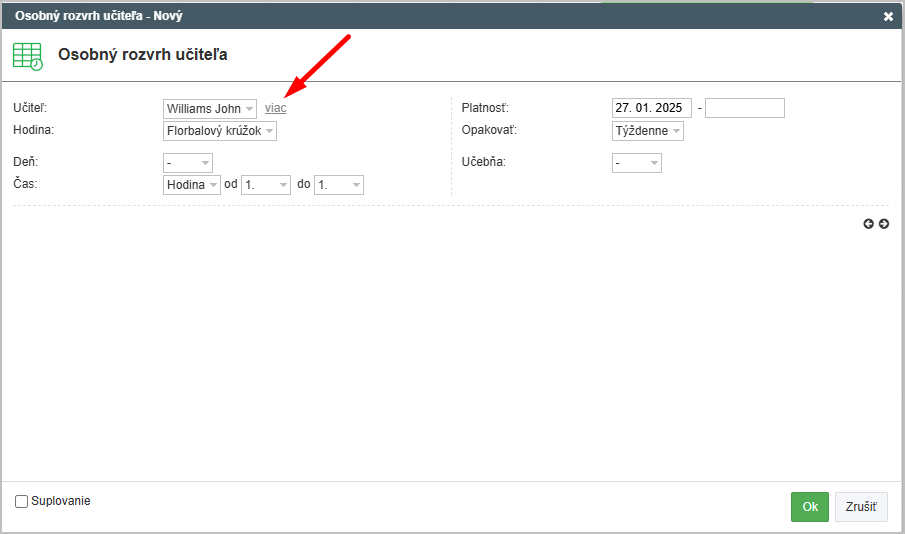Click the empty Platnosť end date field
The height and width of the screenshot is (534, 905).
[745, 108]
